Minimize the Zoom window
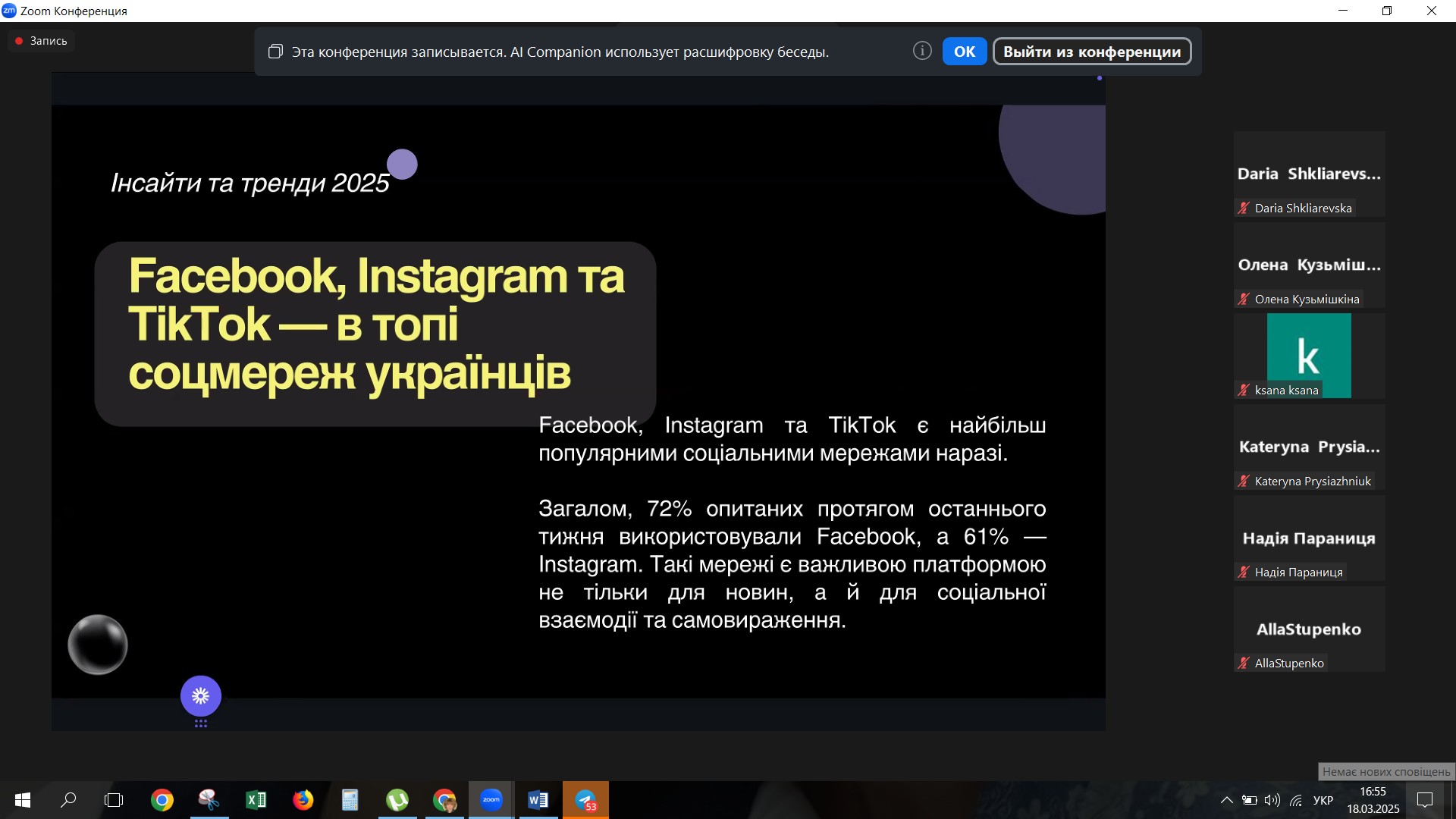The image size is (1456, 819). click(1343, 11)
